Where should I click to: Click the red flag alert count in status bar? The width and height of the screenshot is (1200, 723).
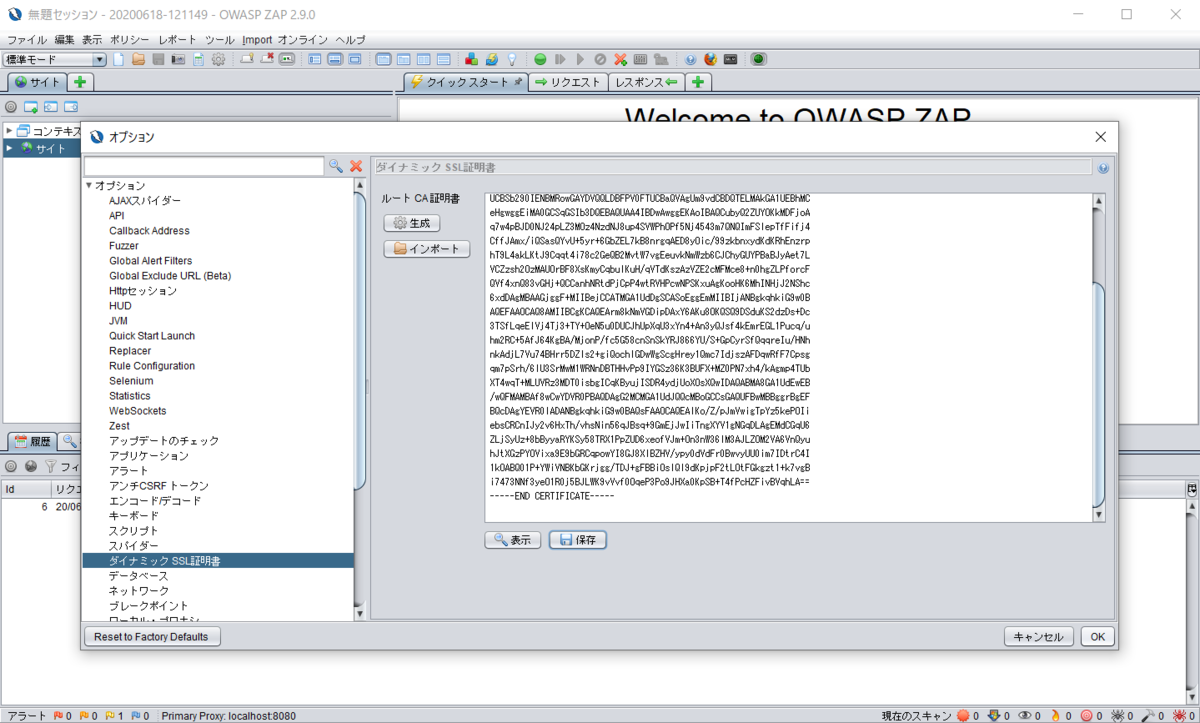pos(61,716)
